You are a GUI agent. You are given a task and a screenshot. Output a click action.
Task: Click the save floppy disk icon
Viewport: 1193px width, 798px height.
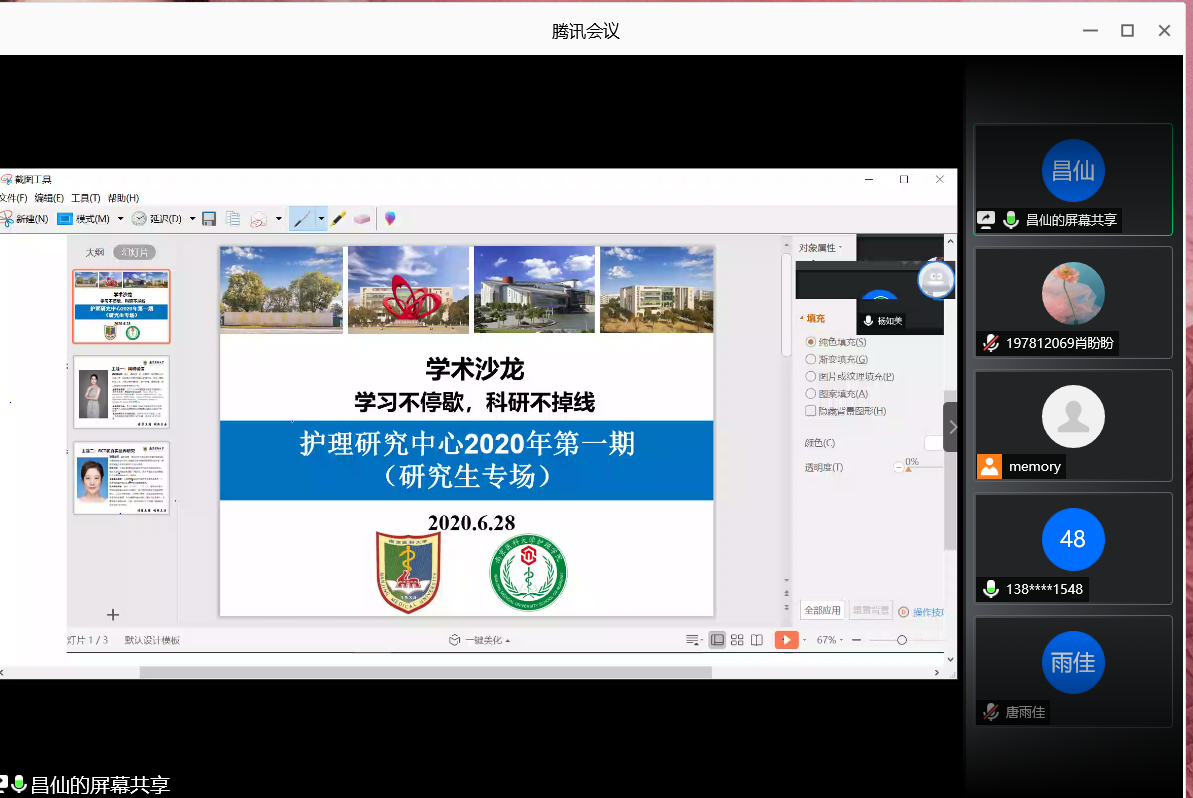(209, 218)
